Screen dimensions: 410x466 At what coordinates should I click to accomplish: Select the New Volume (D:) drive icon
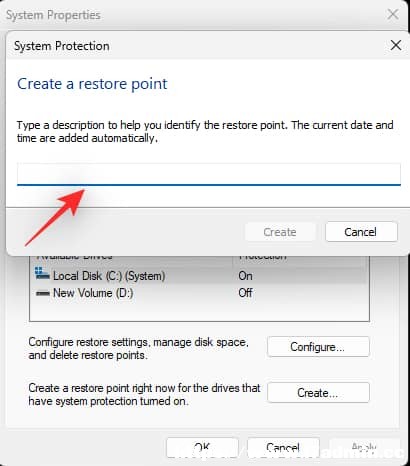[43, 293]
